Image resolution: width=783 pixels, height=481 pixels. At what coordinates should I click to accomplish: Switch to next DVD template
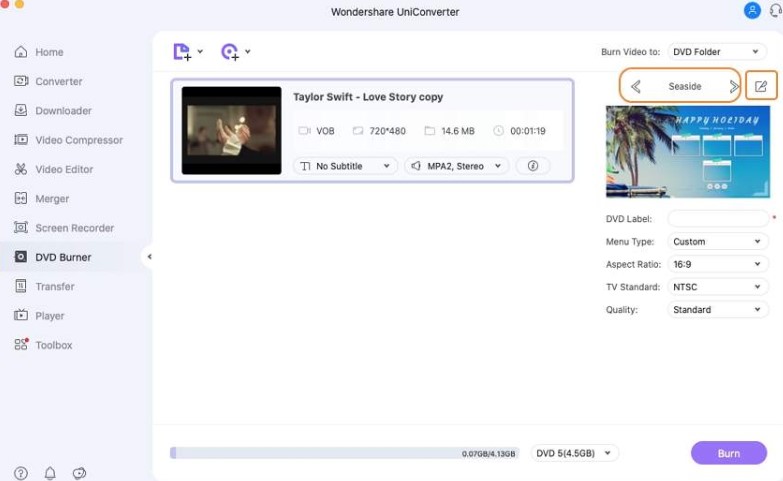734,87
